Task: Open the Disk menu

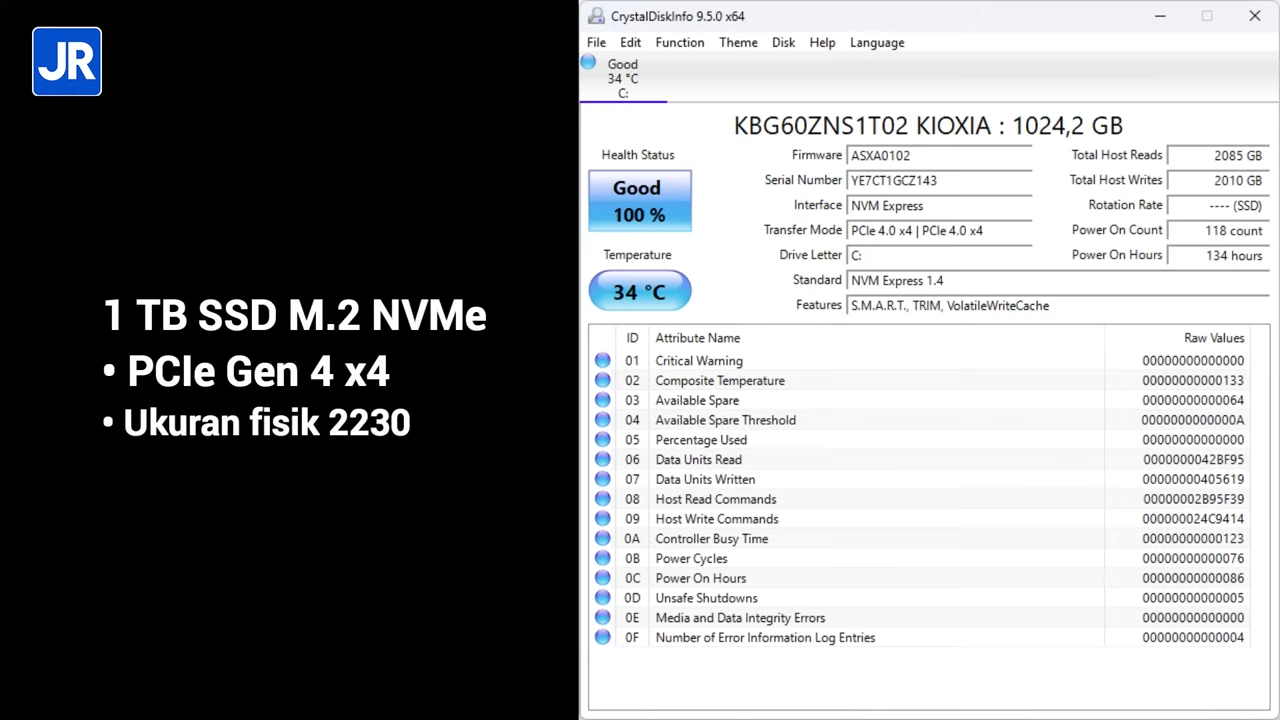Action: pos(783,43)
